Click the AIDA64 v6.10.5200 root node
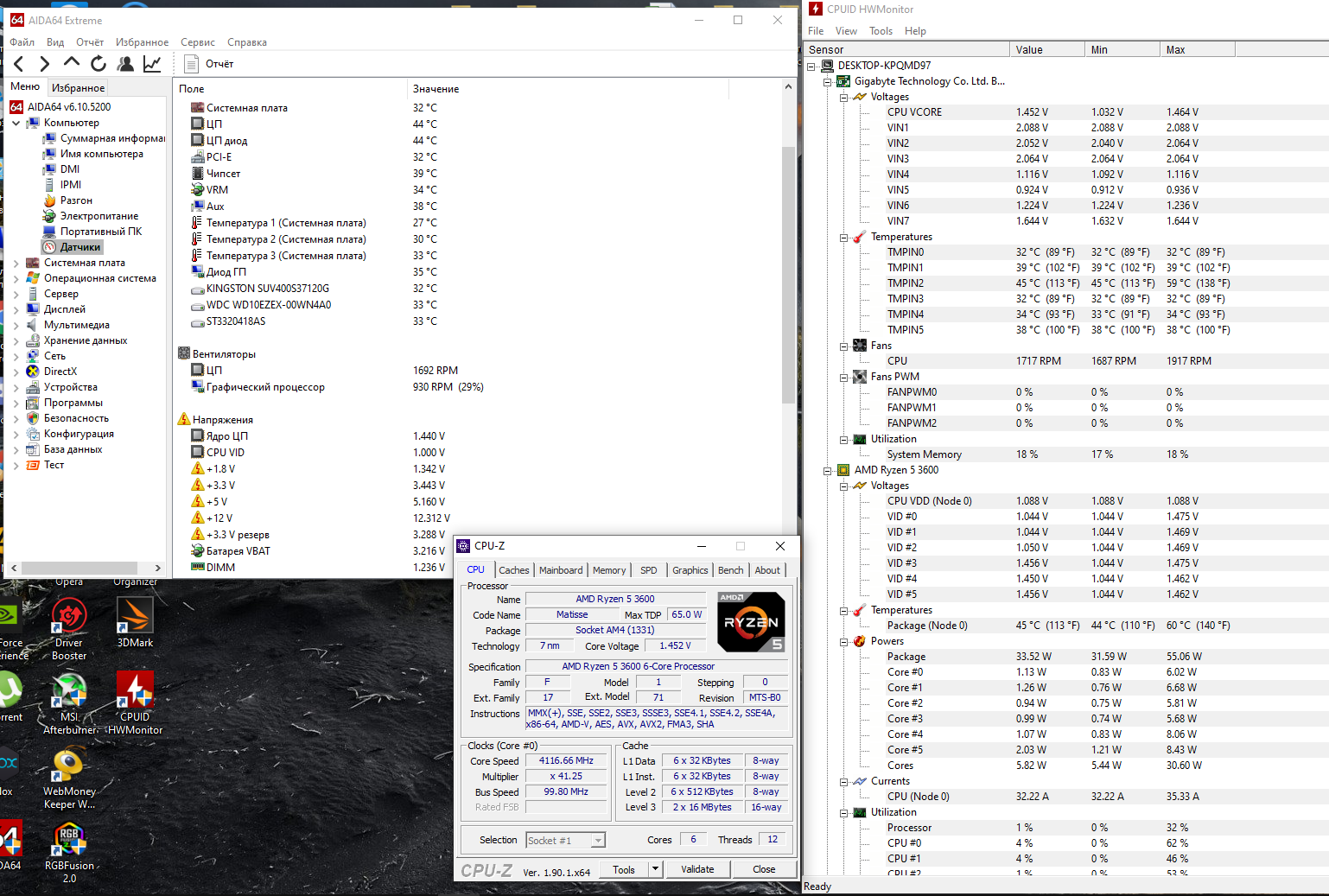Image resolution: width=1329 pixels, height=896 pixels. pyautogui.click(x=60, y=107)
